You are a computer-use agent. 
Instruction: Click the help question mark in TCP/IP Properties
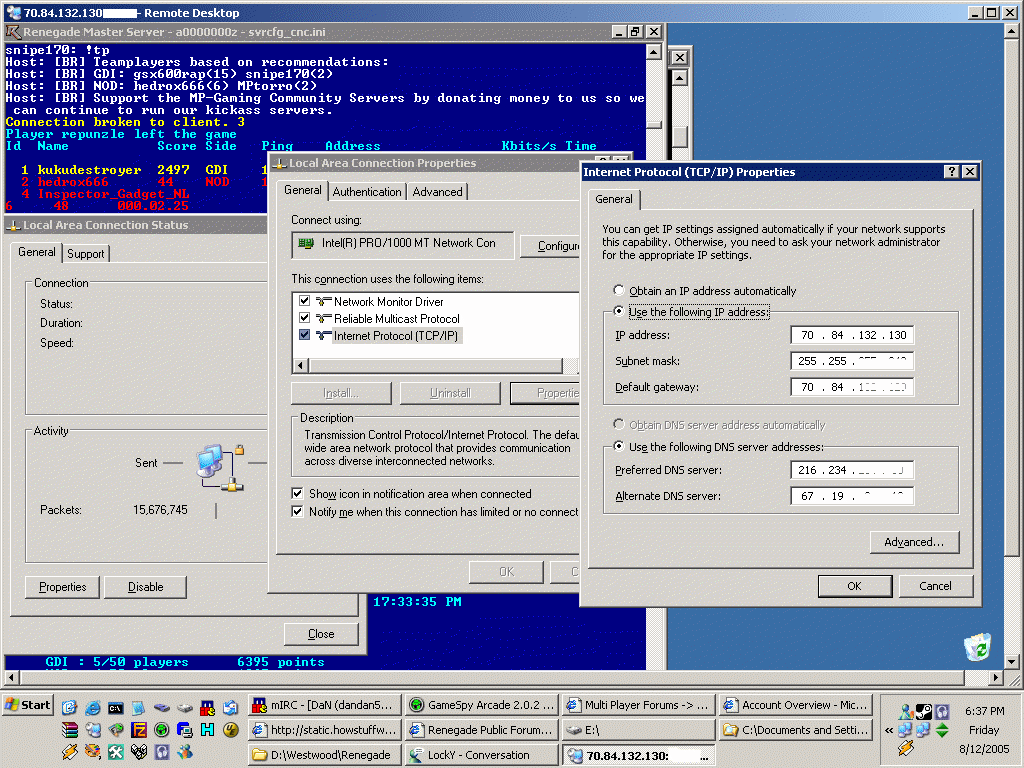[x=951, y=172]
